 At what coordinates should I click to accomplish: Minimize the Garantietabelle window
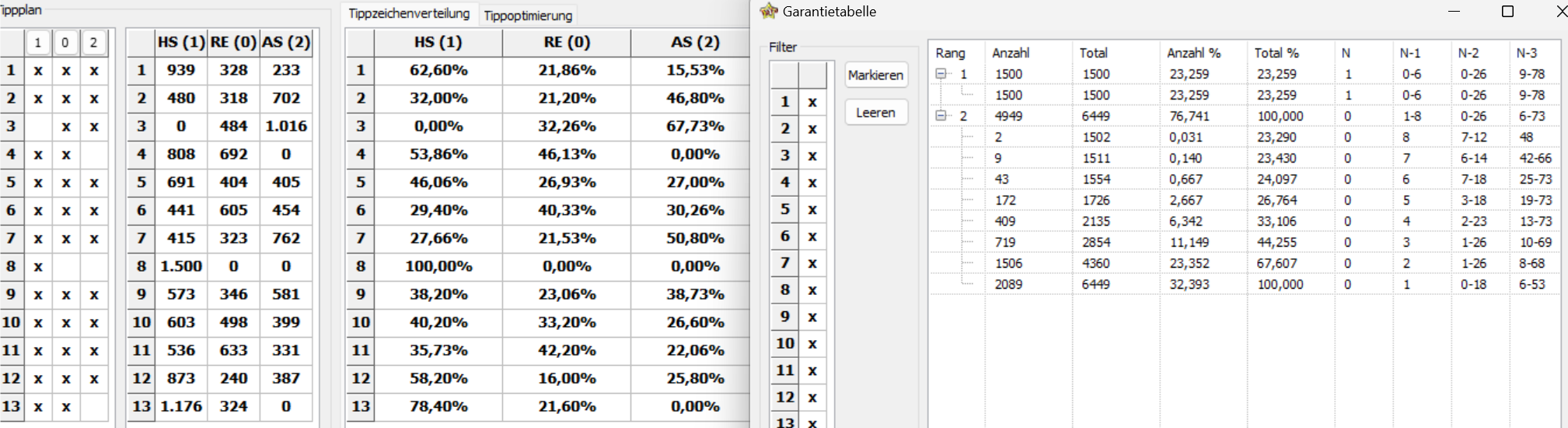(x=1454, y=11)
